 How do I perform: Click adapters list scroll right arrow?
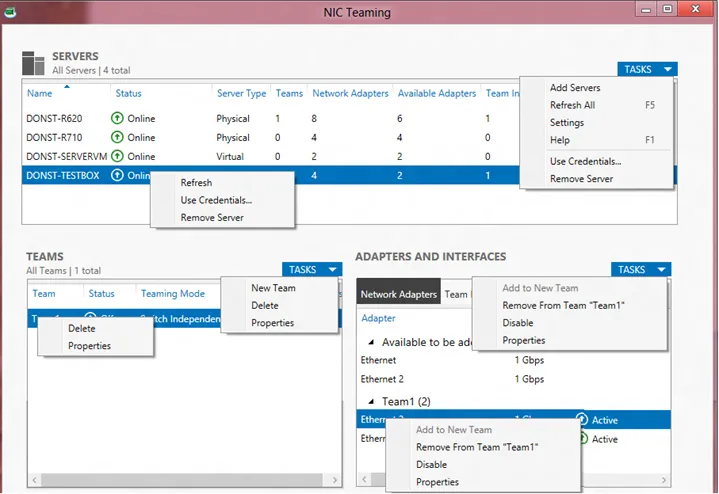pyautogui.click(x=664, y=480)
